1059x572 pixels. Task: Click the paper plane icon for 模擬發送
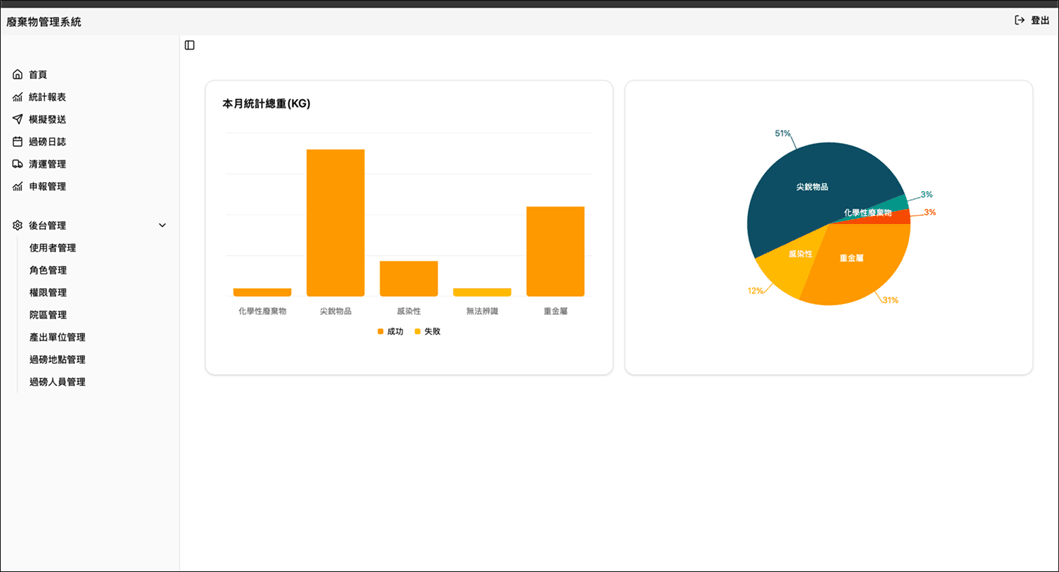pyautogui.click(x=18, y=119)
